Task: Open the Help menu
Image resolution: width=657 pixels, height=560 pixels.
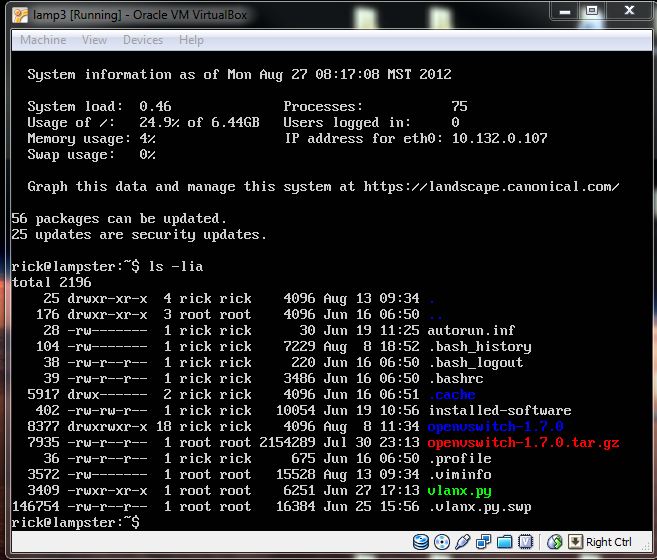Action: click(x=191, y=40)
